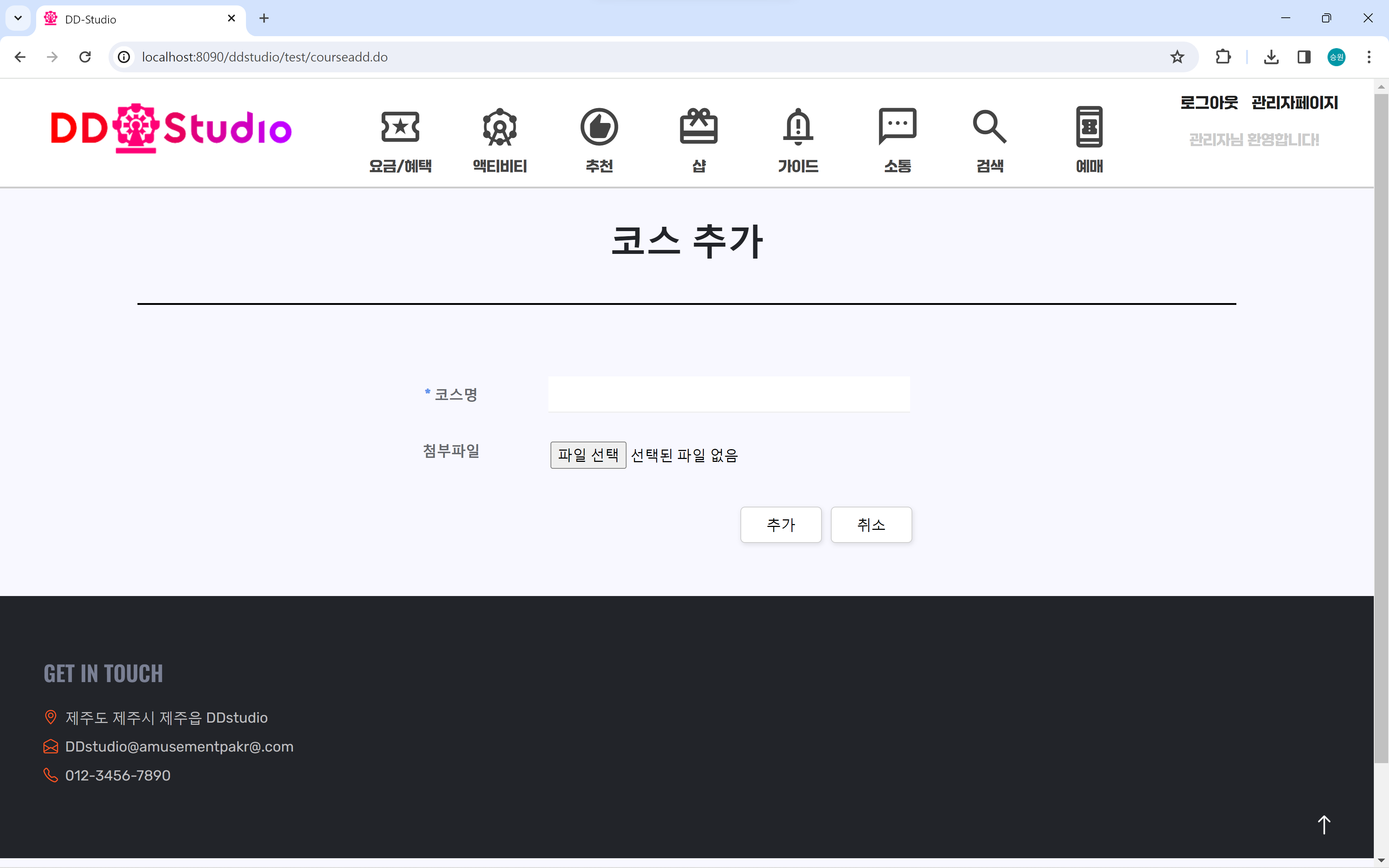1389x868 pixels.
Task: Click the 취소 button
Action: click(x=871, y=525)
